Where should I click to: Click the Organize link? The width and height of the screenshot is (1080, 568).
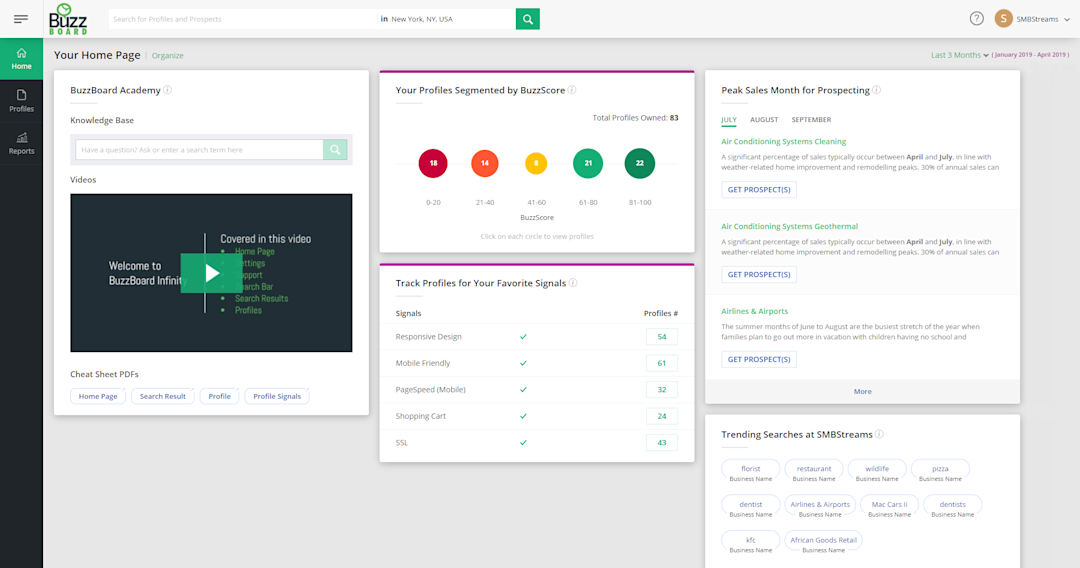(167, 56)
